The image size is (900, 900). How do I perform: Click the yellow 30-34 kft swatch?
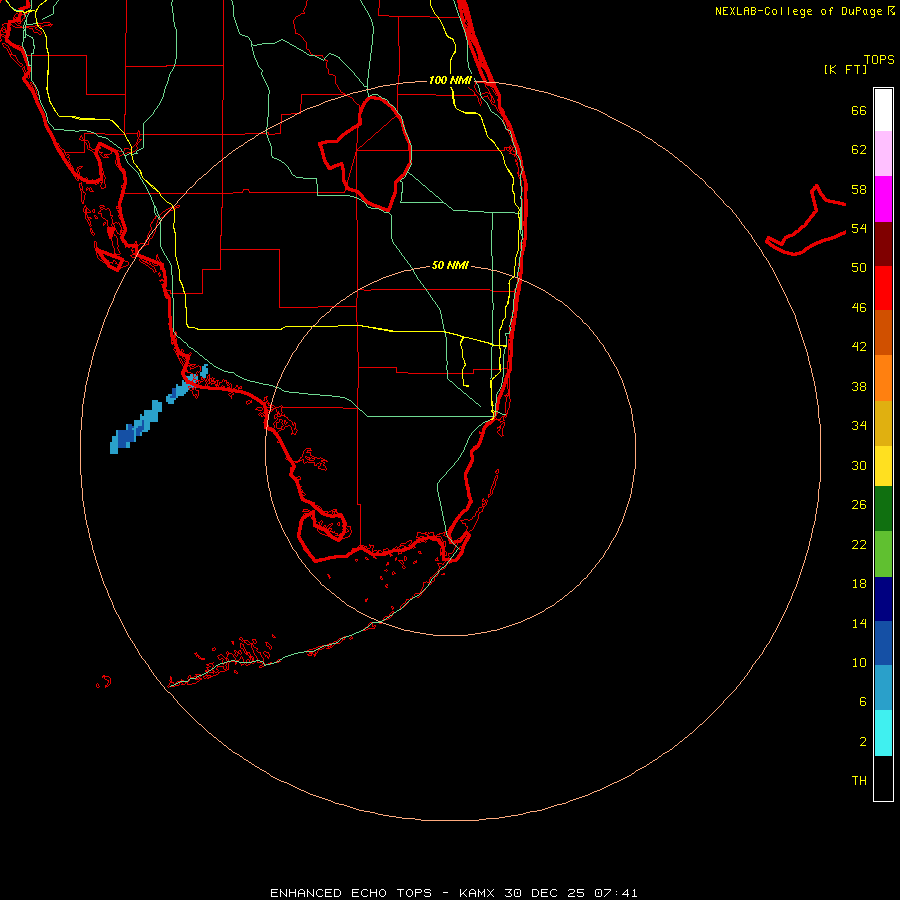tap(883, 465)
